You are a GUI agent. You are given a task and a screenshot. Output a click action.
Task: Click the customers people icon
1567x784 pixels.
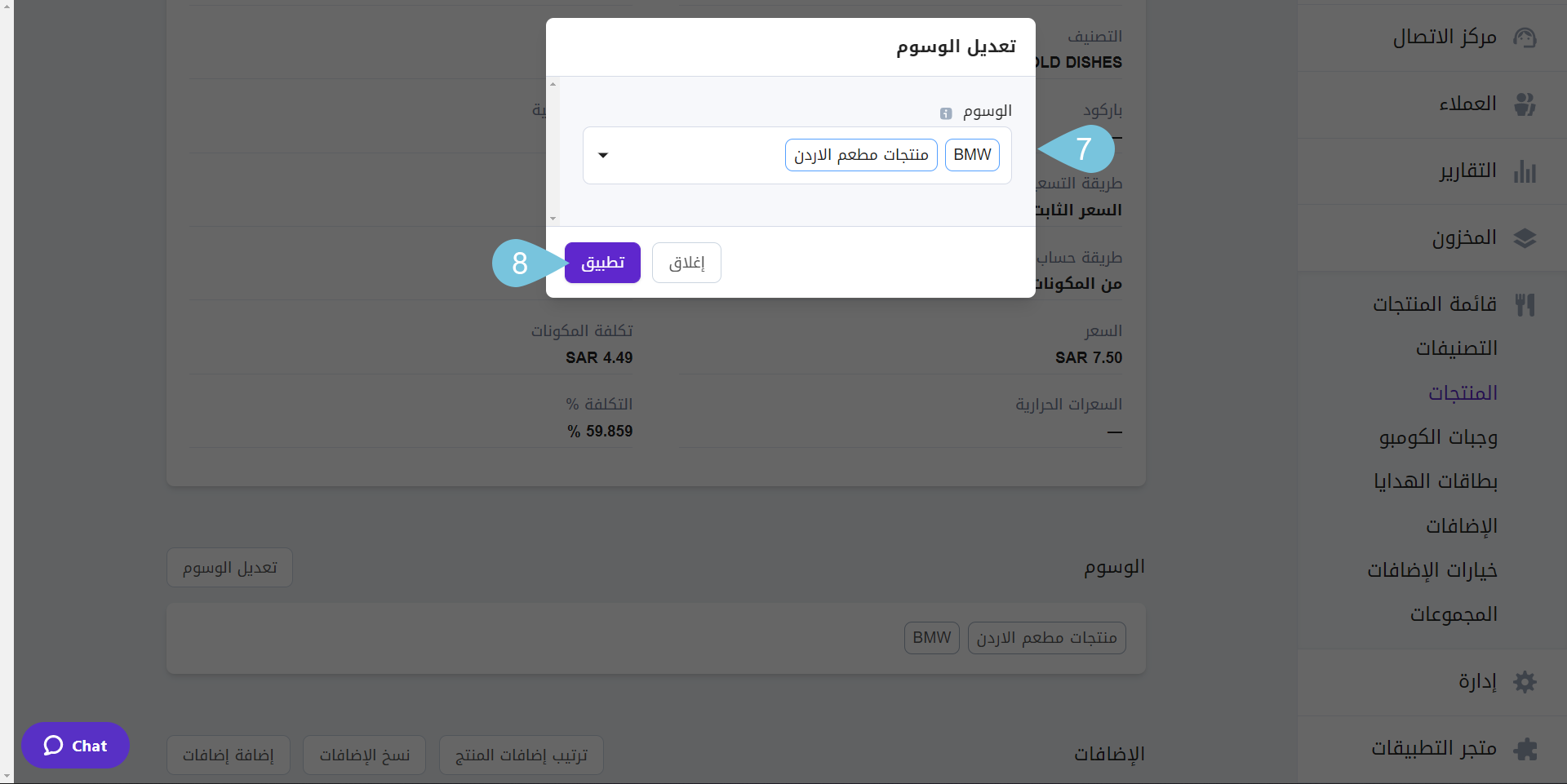coord(1525,104)
